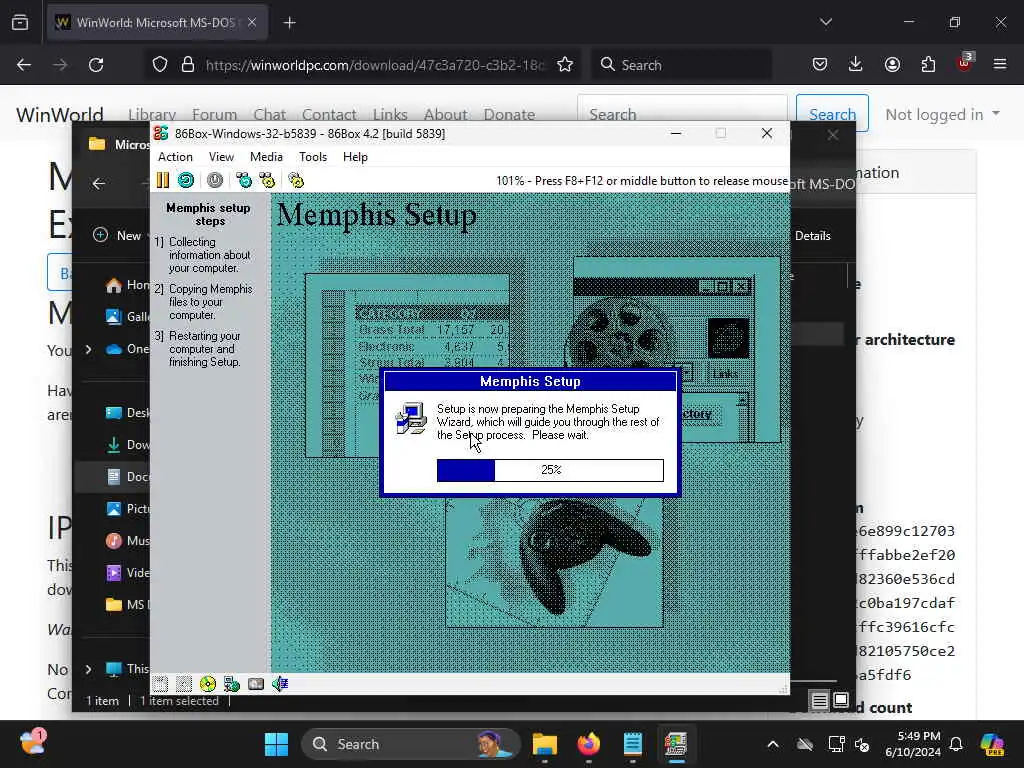Open Firefox account icon
Viewport: 1024px width, 768px height.
click(x=892, y=64)
